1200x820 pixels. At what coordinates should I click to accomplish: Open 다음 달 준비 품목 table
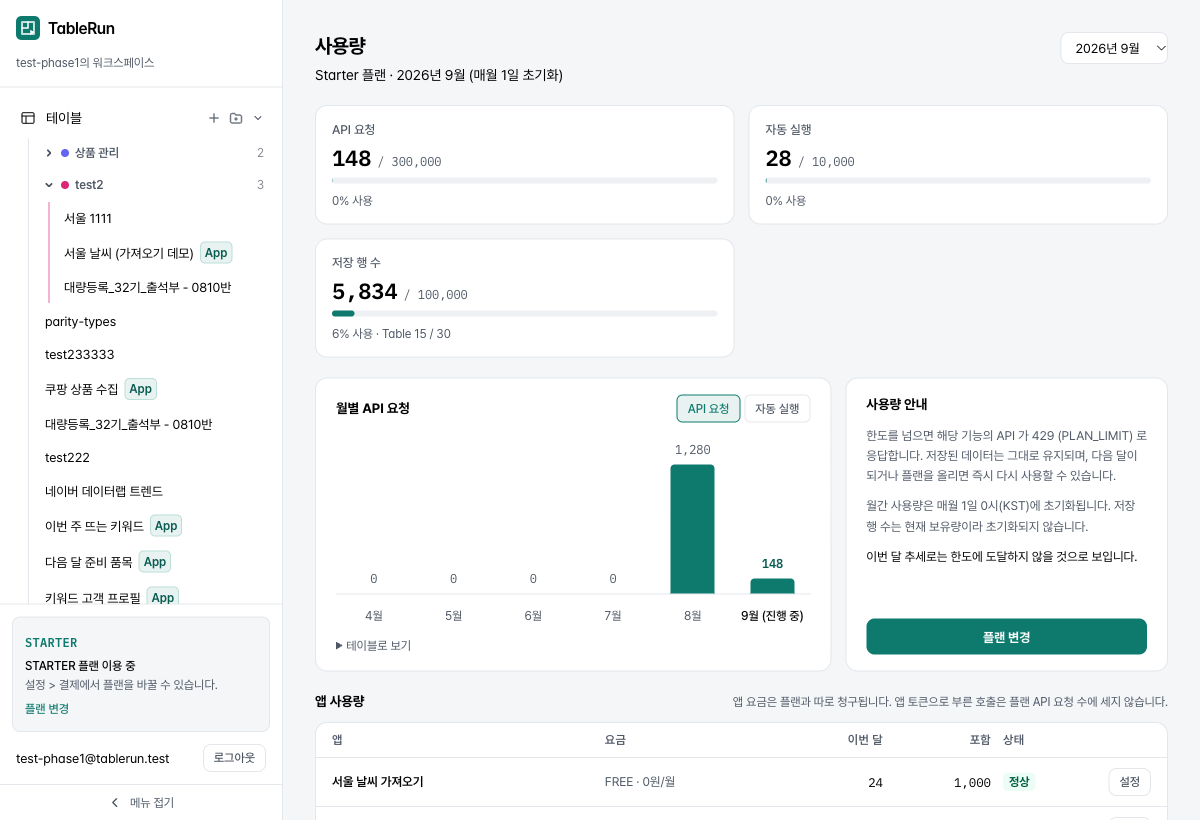(x=89, y=562)
